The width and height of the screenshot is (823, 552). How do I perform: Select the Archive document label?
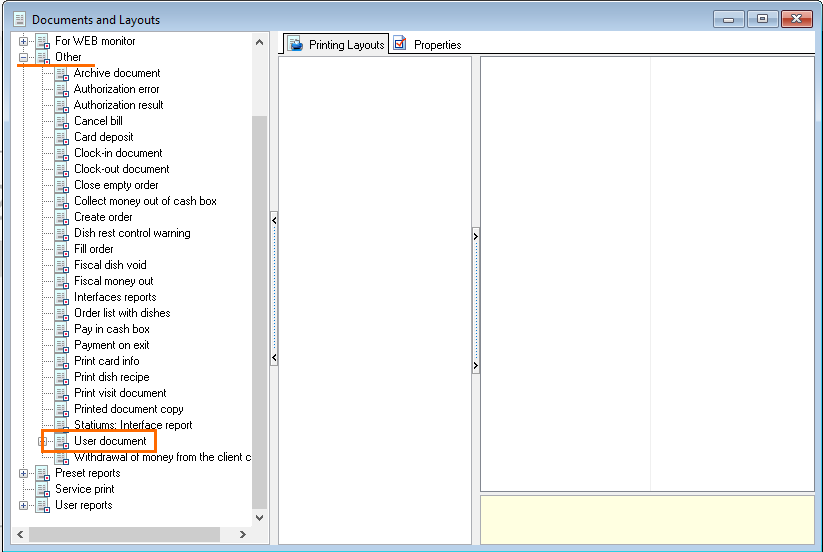click(117, 73)
